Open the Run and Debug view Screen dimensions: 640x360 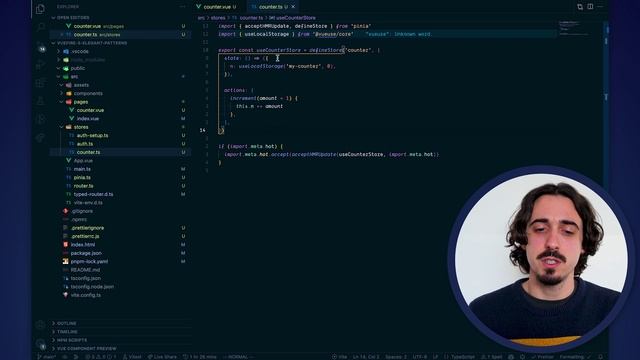[40, 64]
